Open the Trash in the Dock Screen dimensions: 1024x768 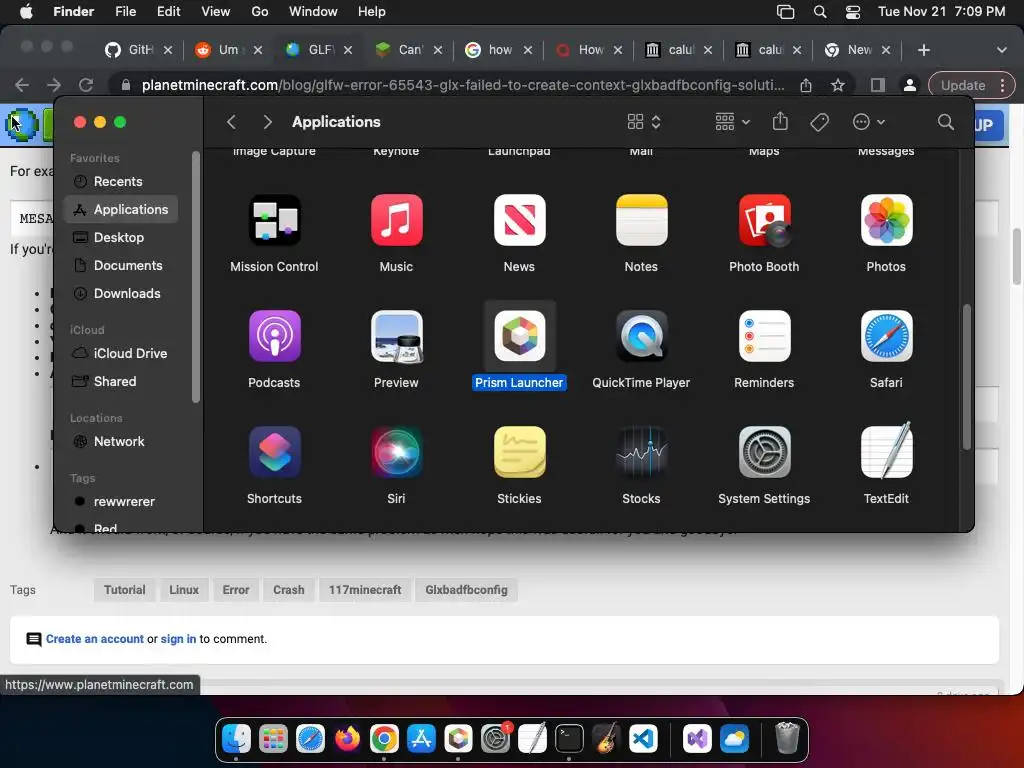pos(787,738)
